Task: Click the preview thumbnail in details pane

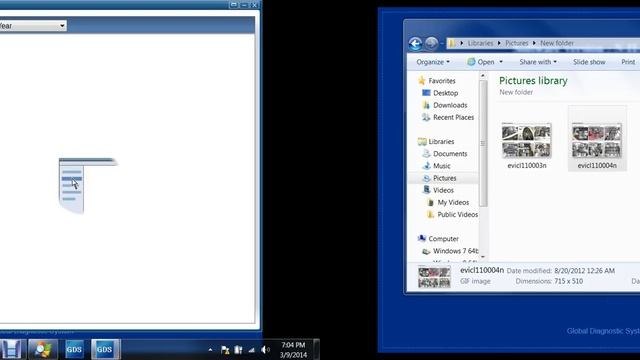Action: pyautogui.click(x=434, y=277)
